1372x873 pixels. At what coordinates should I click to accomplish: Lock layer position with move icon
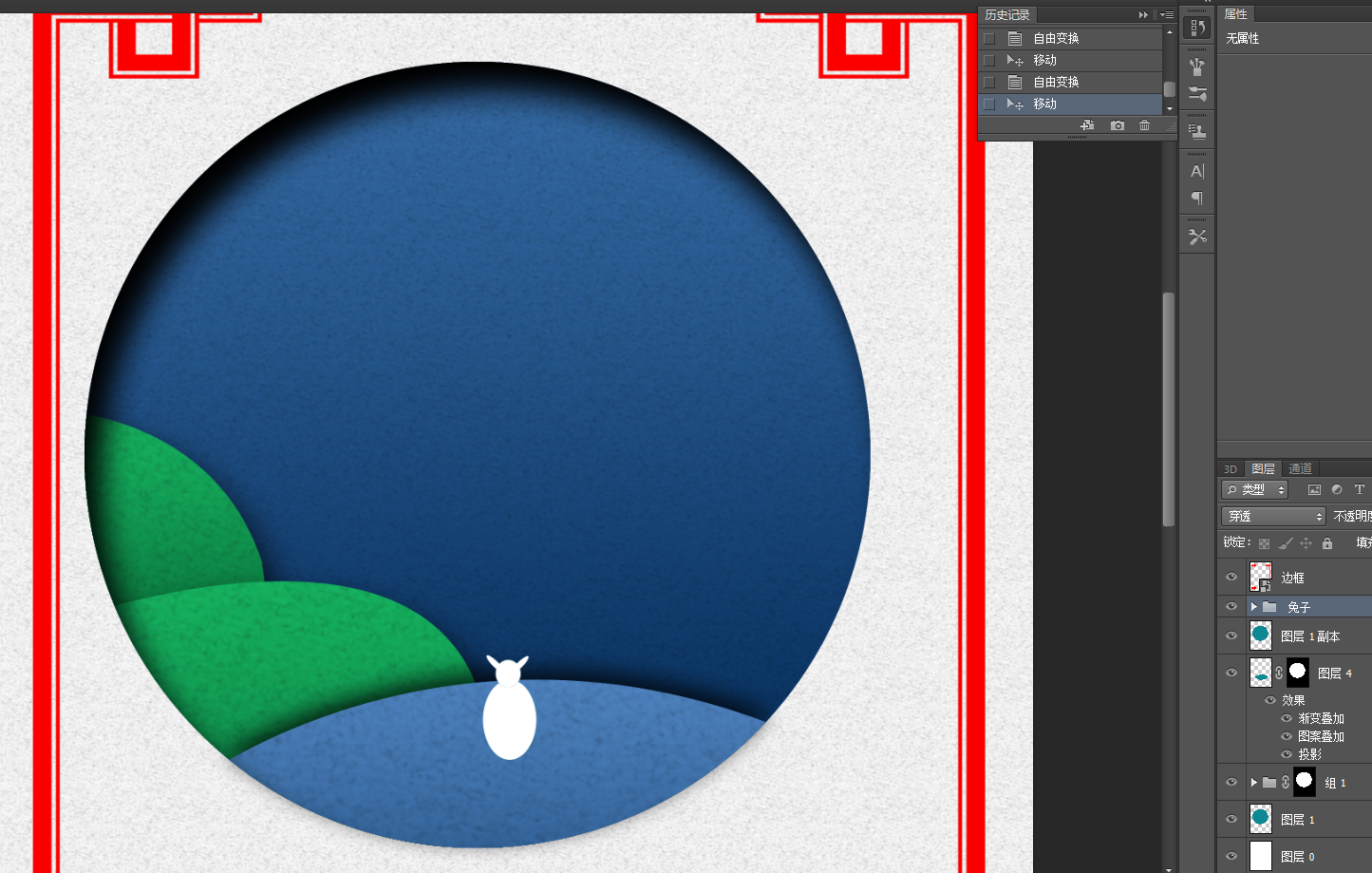[x=1306, y=543]
